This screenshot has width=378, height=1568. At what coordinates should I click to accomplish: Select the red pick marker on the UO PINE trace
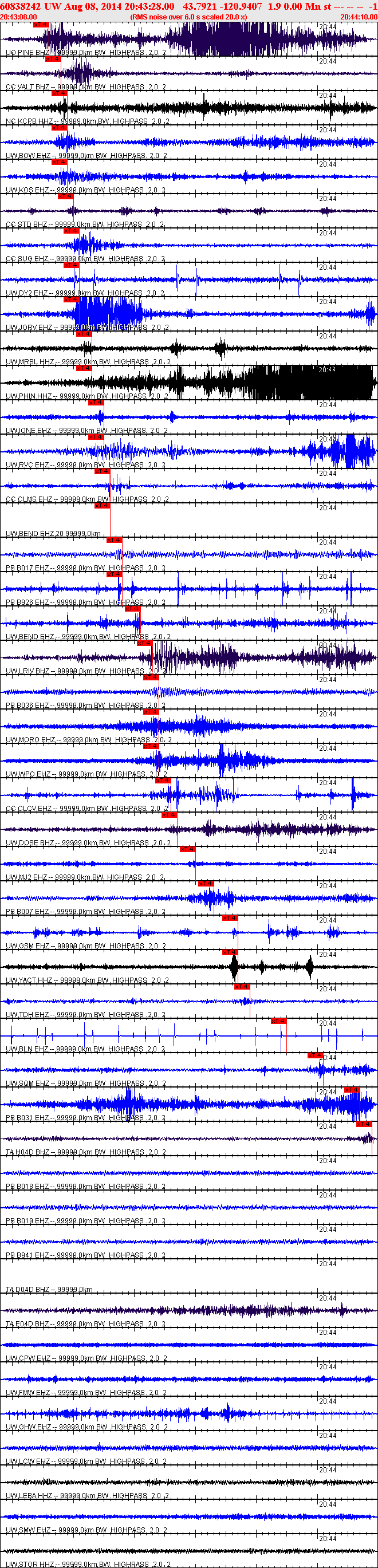41,25
